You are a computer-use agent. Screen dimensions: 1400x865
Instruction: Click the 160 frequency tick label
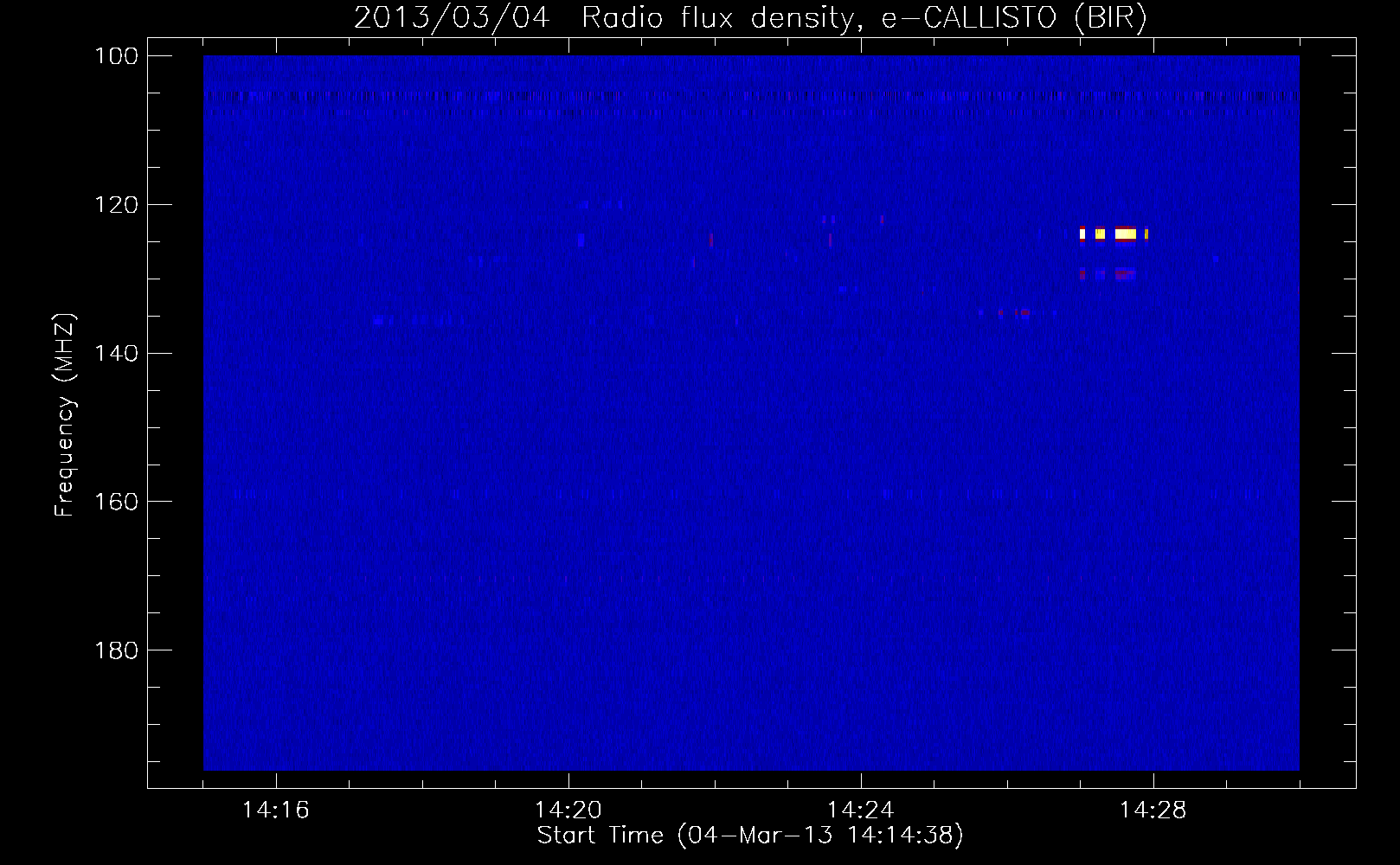(117, 503)
